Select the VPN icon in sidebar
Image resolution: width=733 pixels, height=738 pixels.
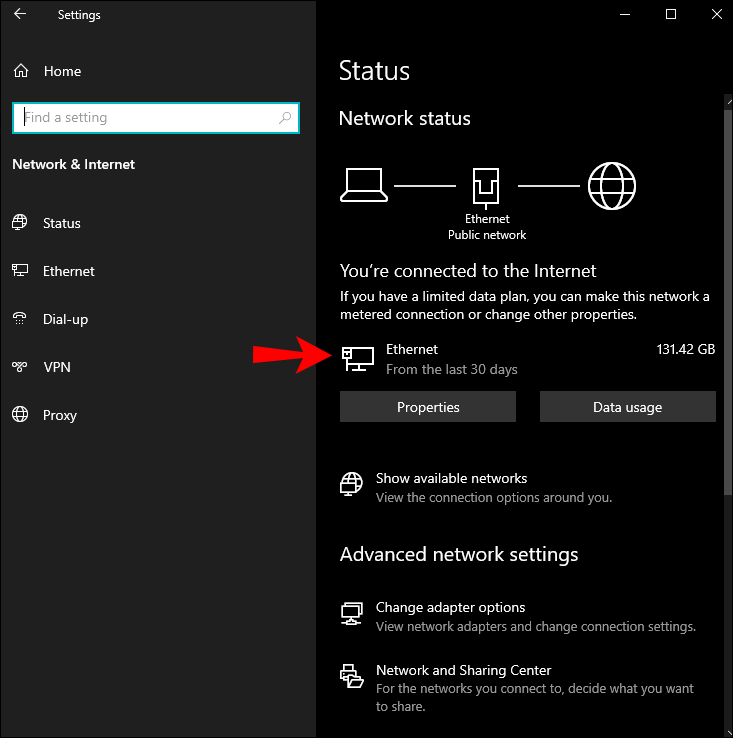click(19, 366)
